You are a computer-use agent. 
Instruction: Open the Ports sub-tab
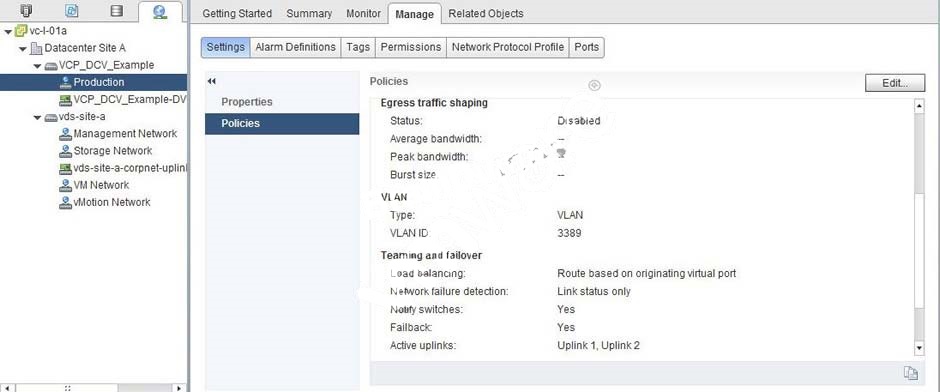(x=586, y=47)
